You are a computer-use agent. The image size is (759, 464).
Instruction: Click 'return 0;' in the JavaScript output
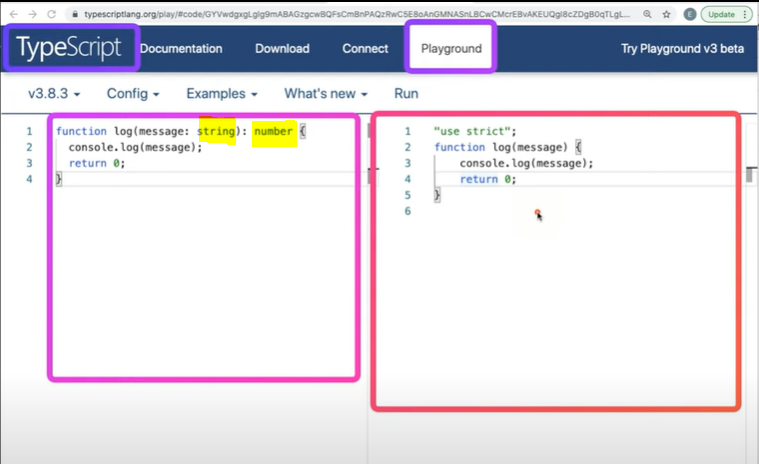(488, 179)
